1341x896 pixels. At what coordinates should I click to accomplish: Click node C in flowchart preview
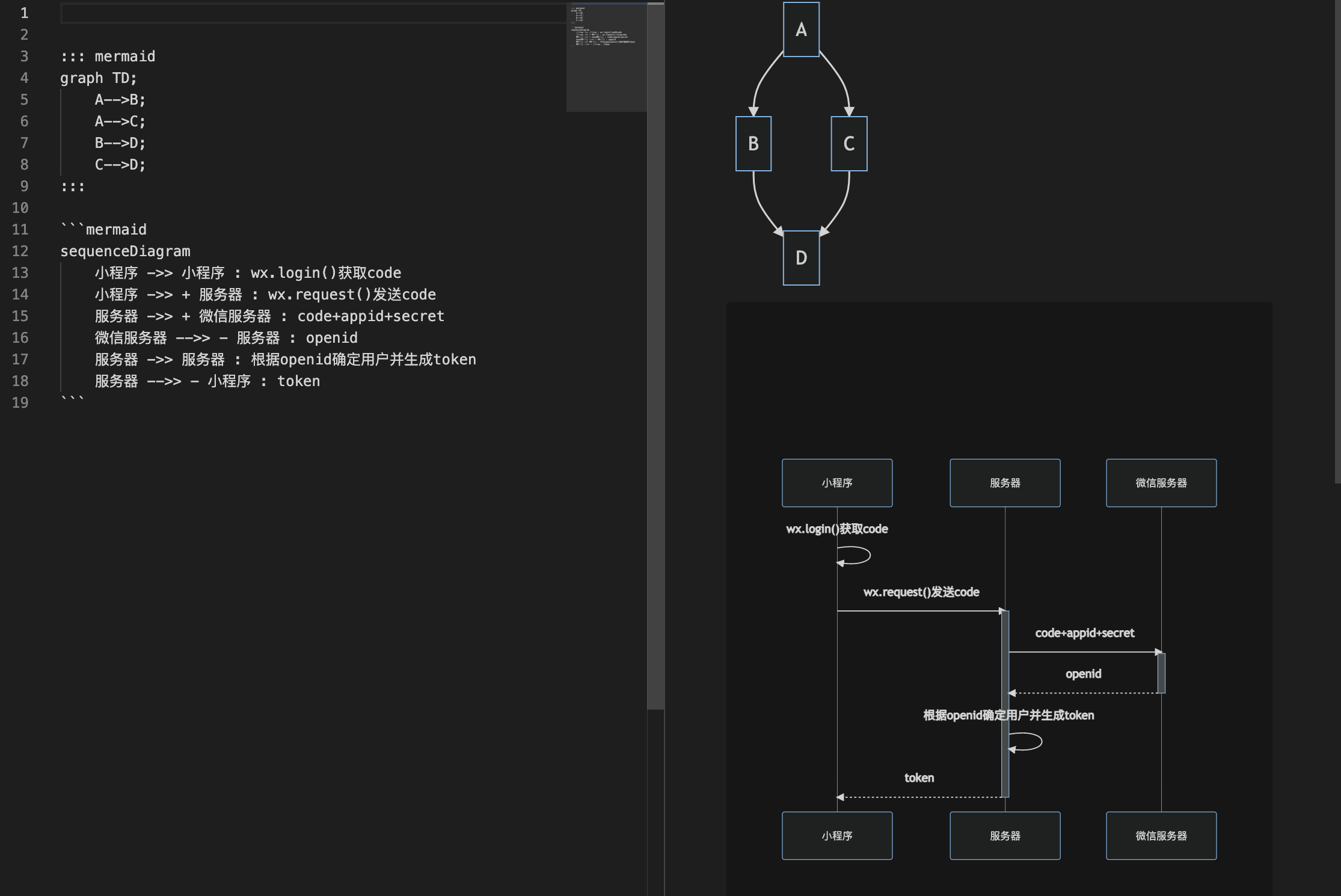(x=849, y=144)
